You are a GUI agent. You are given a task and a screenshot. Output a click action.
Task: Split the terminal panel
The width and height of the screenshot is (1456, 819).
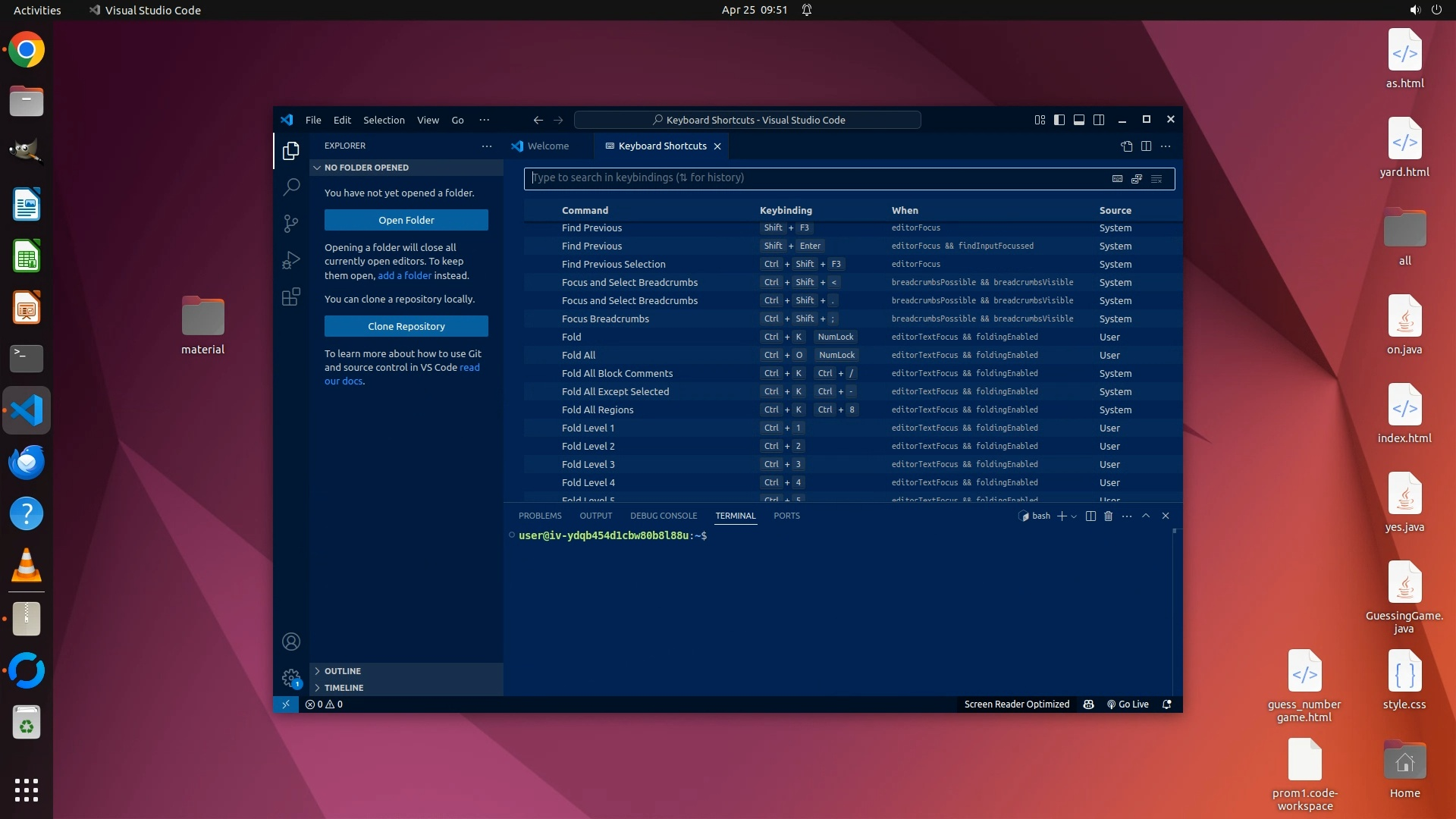pos(1090,516)
